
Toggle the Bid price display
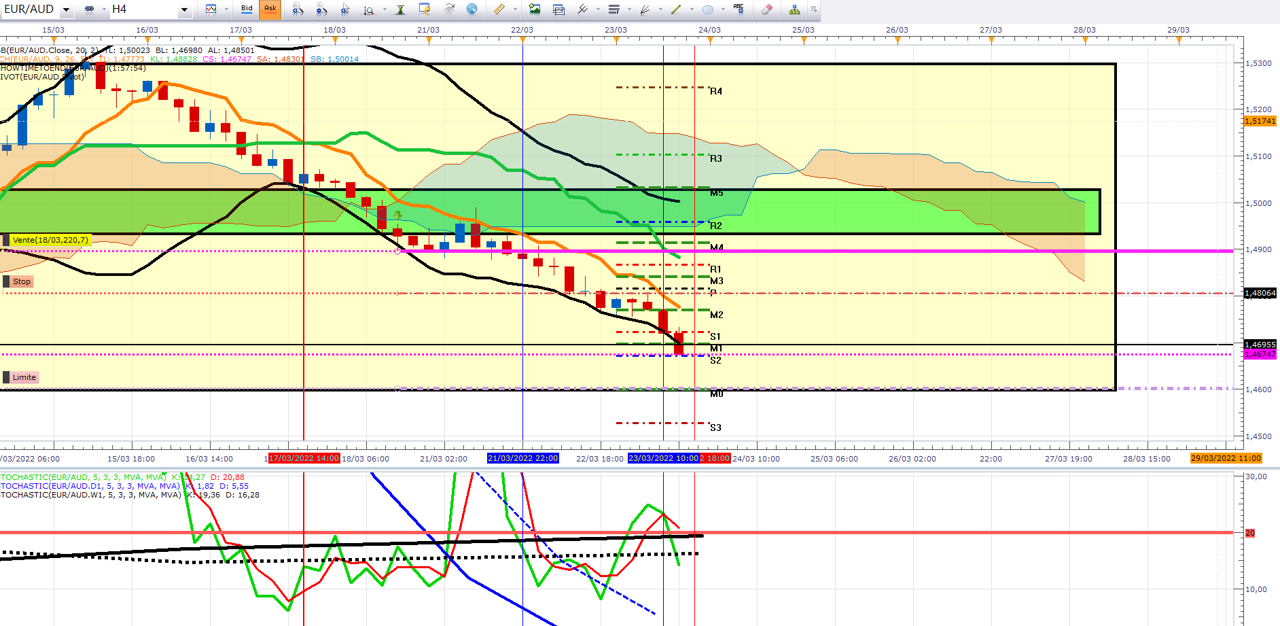click(247, 9)
